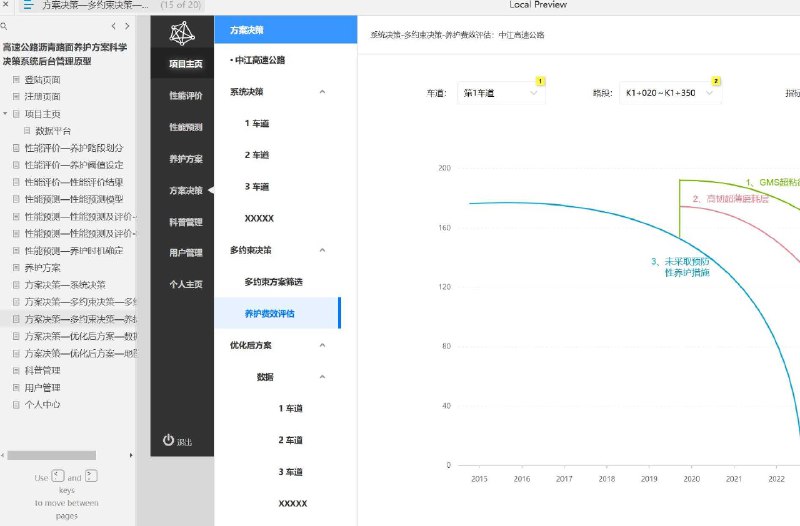The image size is (800, 526).
Task: Click left arrow of sitemap horizontal scrollbar
Action: 3,455
